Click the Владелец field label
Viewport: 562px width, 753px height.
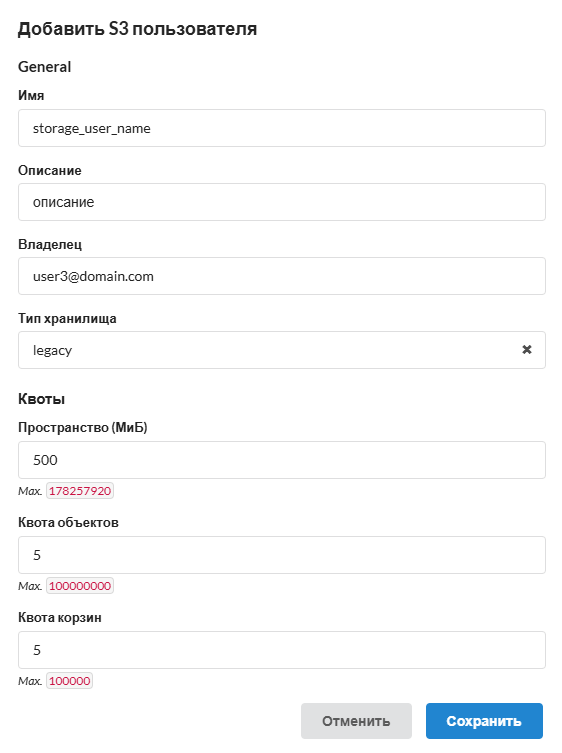point(50,245)
